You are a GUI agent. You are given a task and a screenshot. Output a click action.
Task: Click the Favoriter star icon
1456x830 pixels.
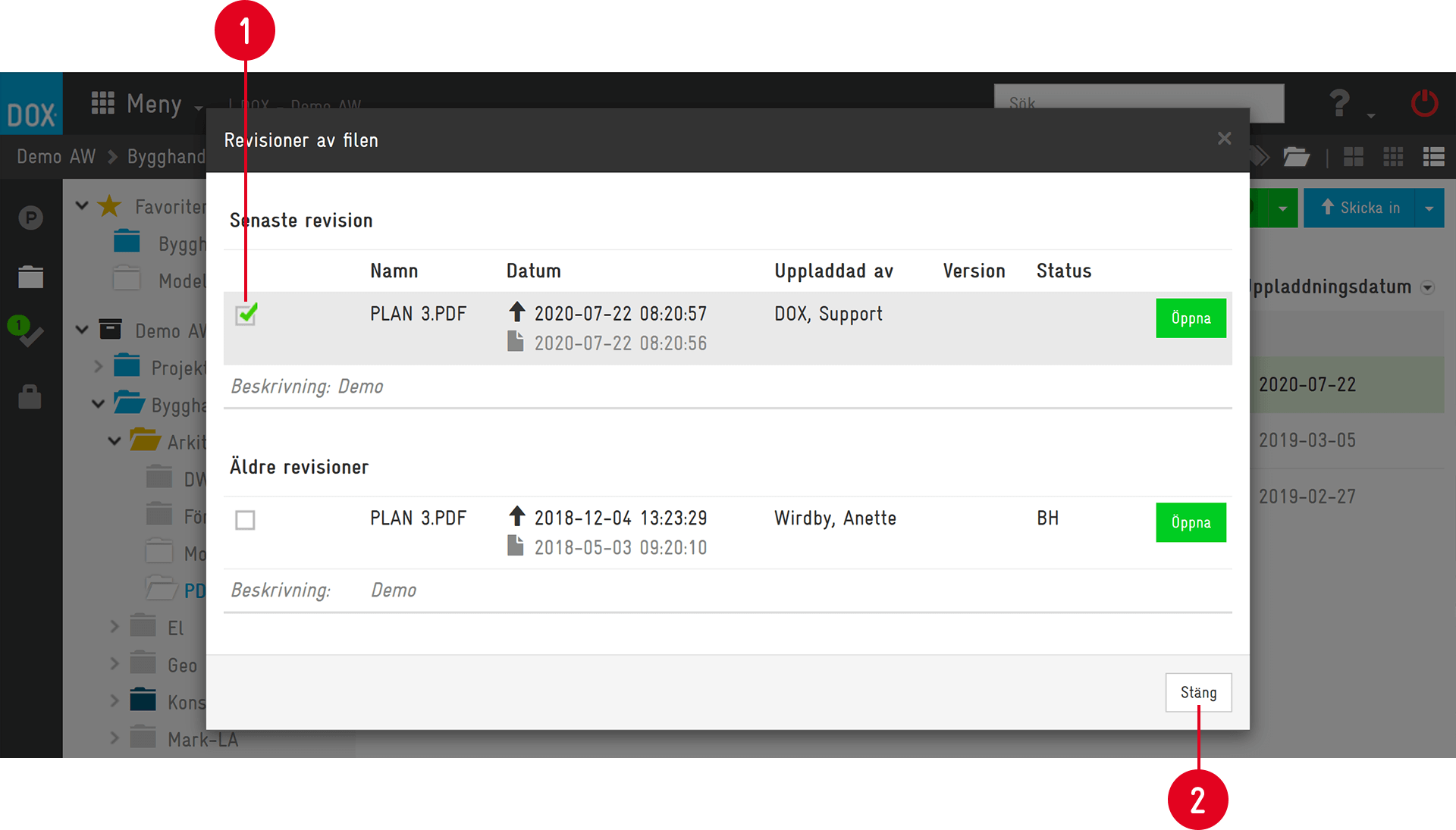tap(110, 205)
